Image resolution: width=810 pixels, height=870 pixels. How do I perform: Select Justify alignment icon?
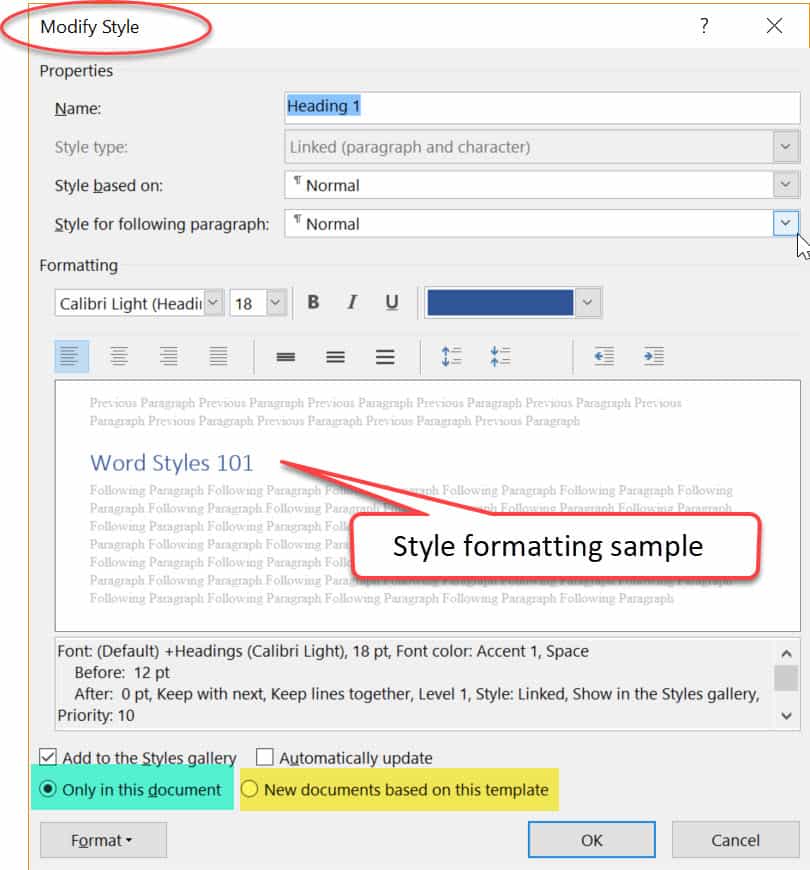pos(219,356)
